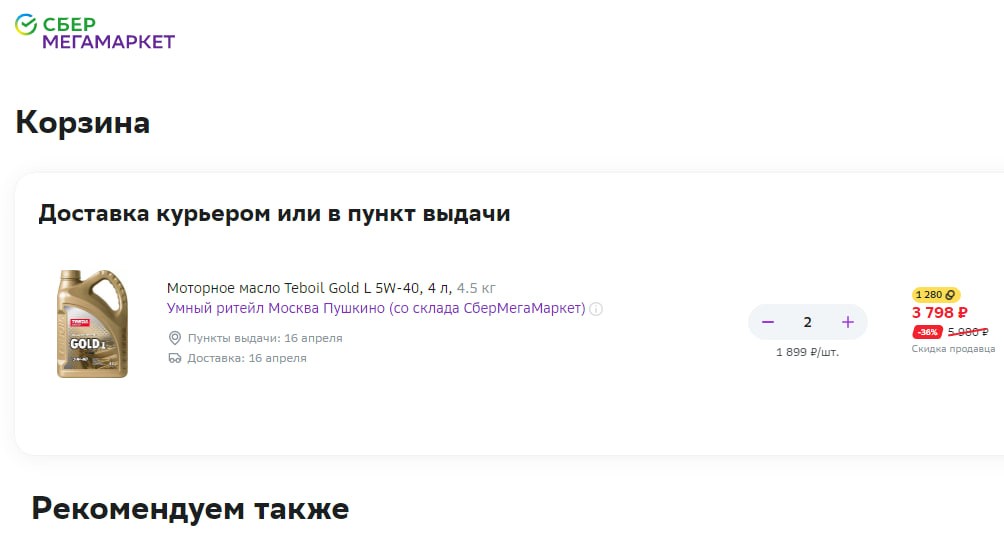This screenshot has width=1004, height=547.
Task: Show seller info via the circled i icon
Action: coord(596,309)
